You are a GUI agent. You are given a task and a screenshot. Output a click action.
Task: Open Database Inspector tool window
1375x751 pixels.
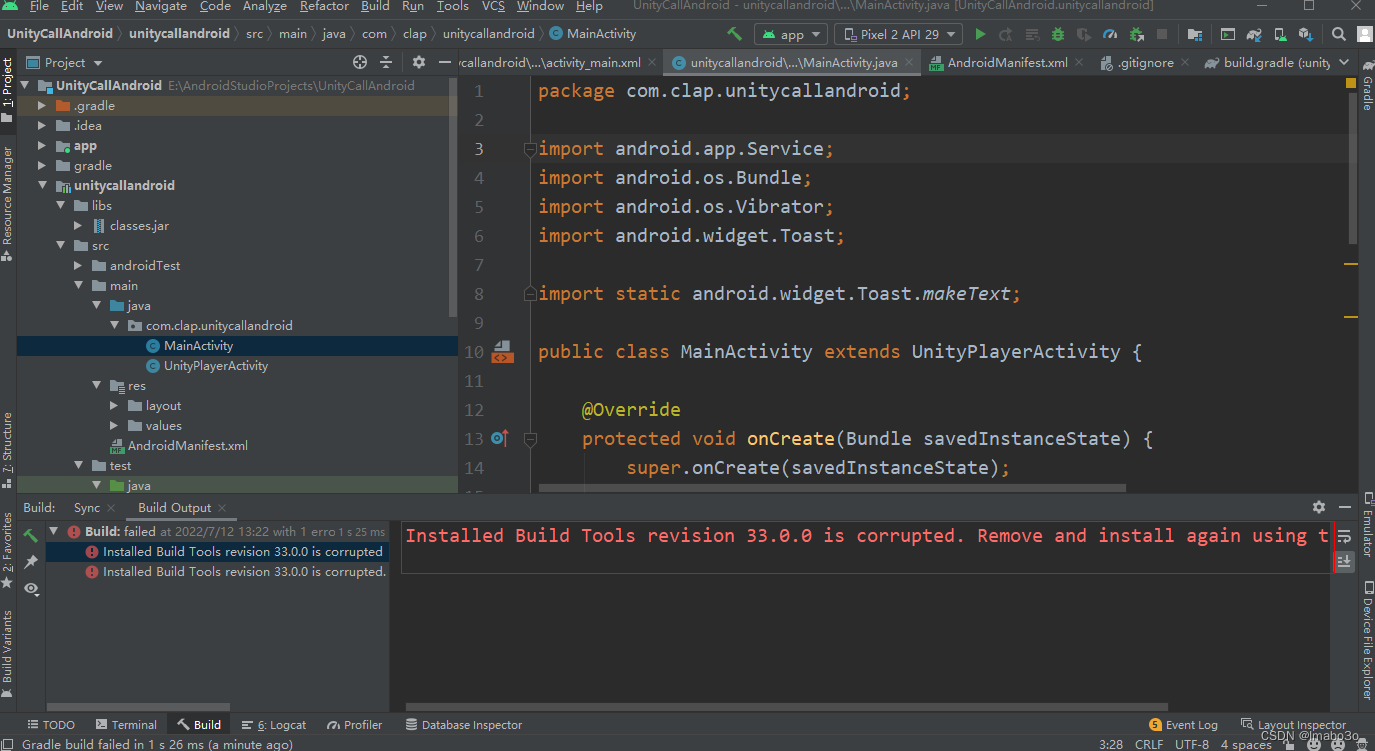click(x=463, y=724)
